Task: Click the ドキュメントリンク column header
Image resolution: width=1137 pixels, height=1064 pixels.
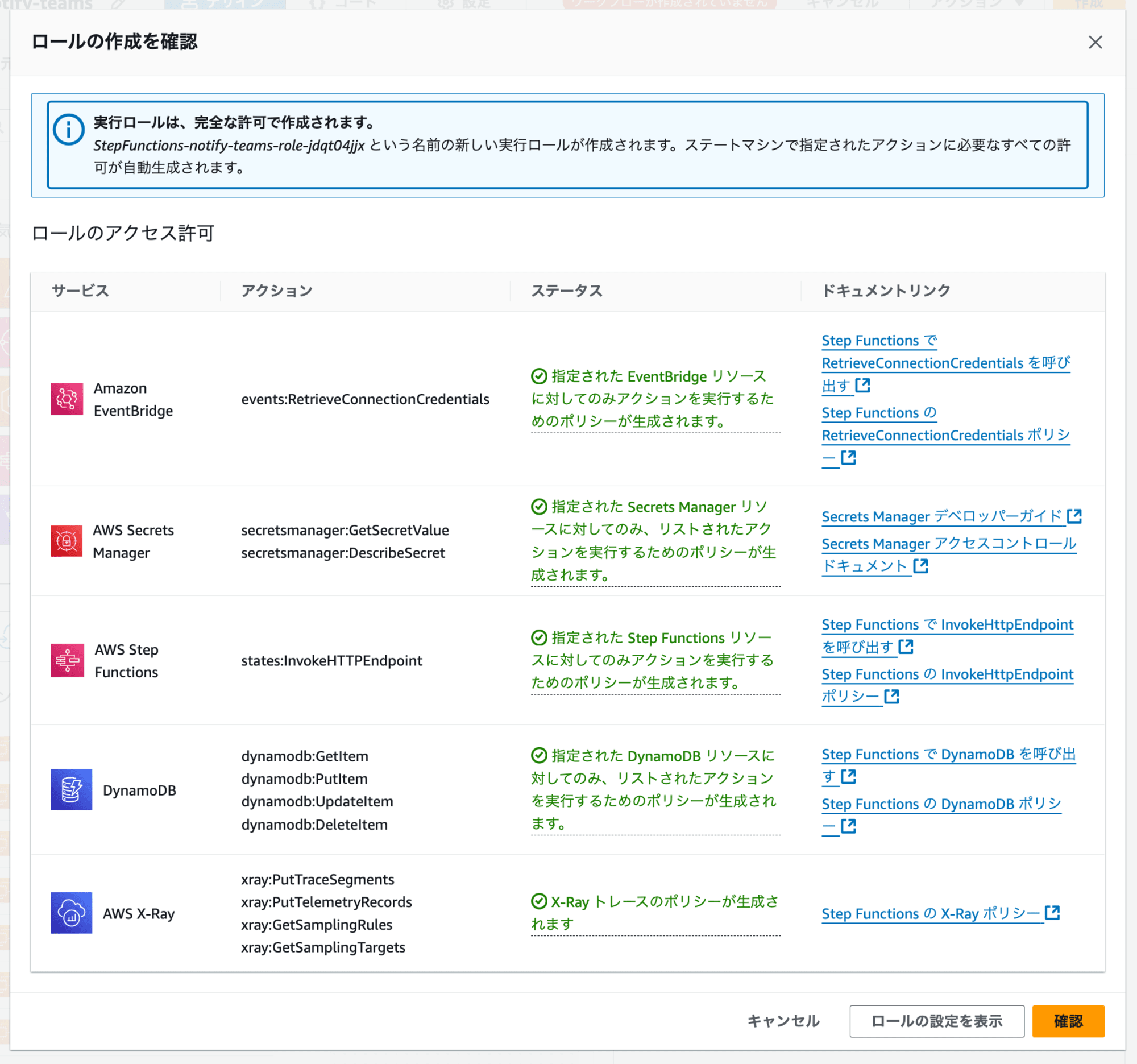Action: (x=886, y=291)
